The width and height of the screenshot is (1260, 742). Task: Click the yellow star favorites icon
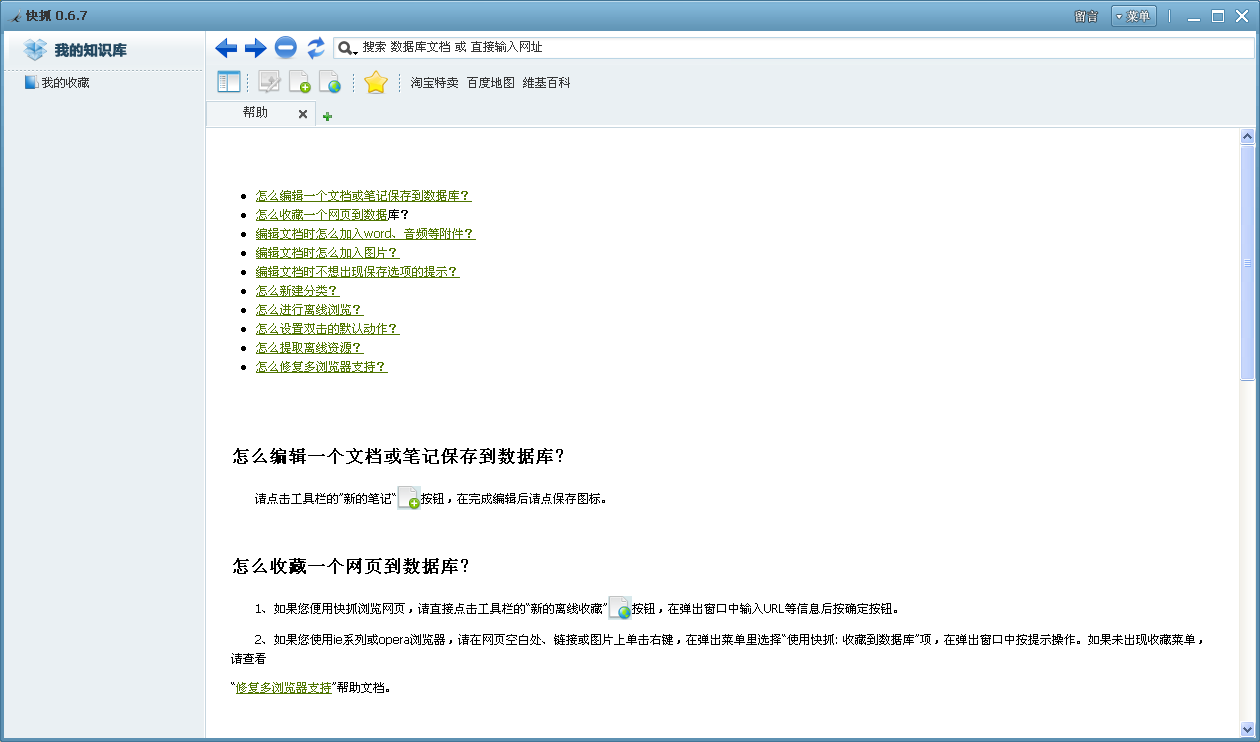click(x=375, y=82)
